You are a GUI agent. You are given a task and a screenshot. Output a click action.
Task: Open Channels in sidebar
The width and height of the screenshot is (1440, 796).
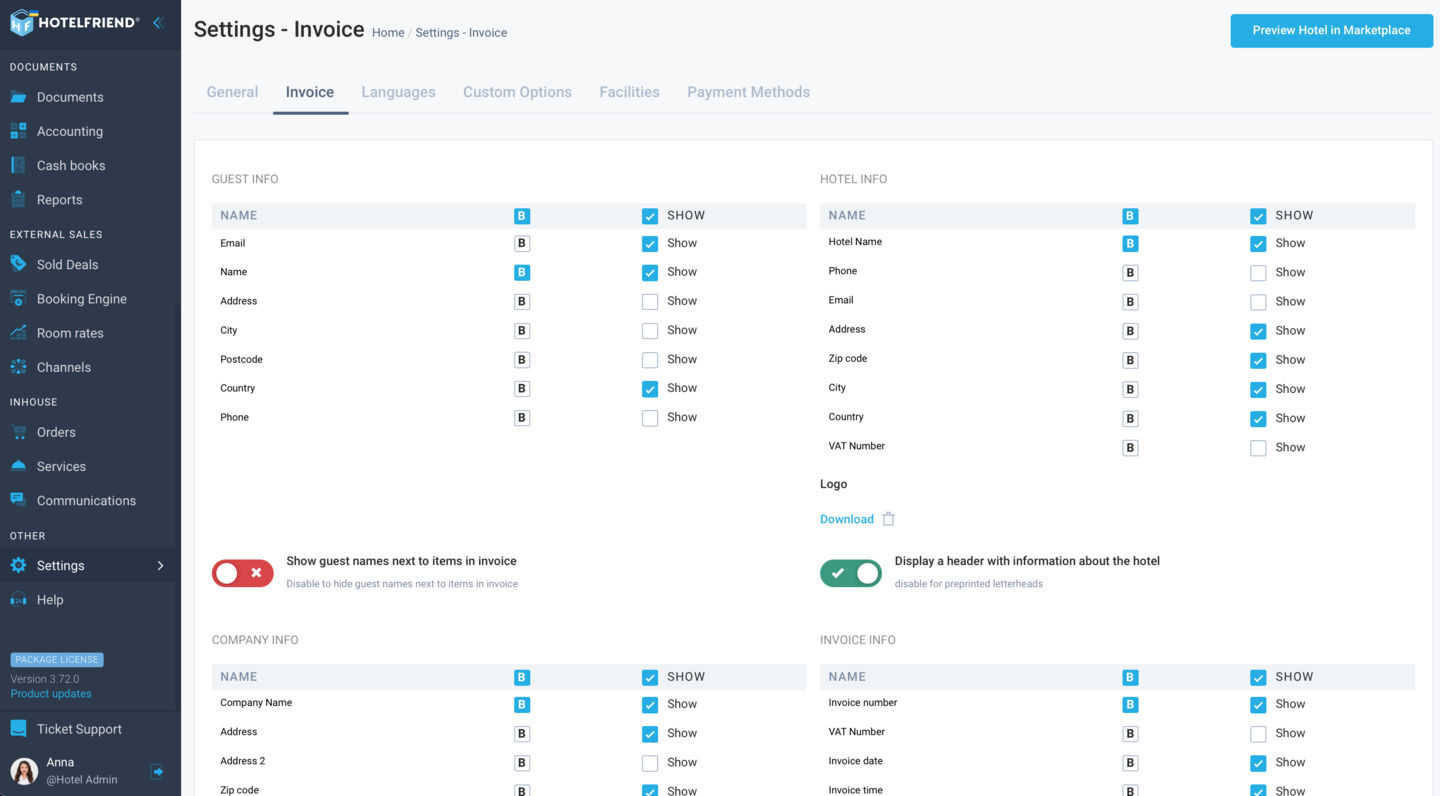point(64,367)
